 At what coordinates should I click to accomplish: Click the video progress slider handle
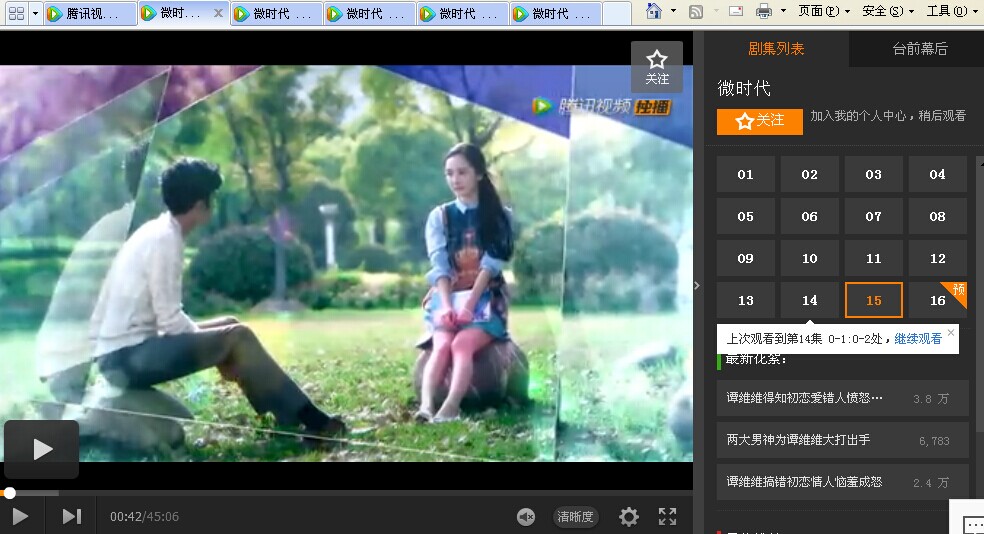[9, 493]
